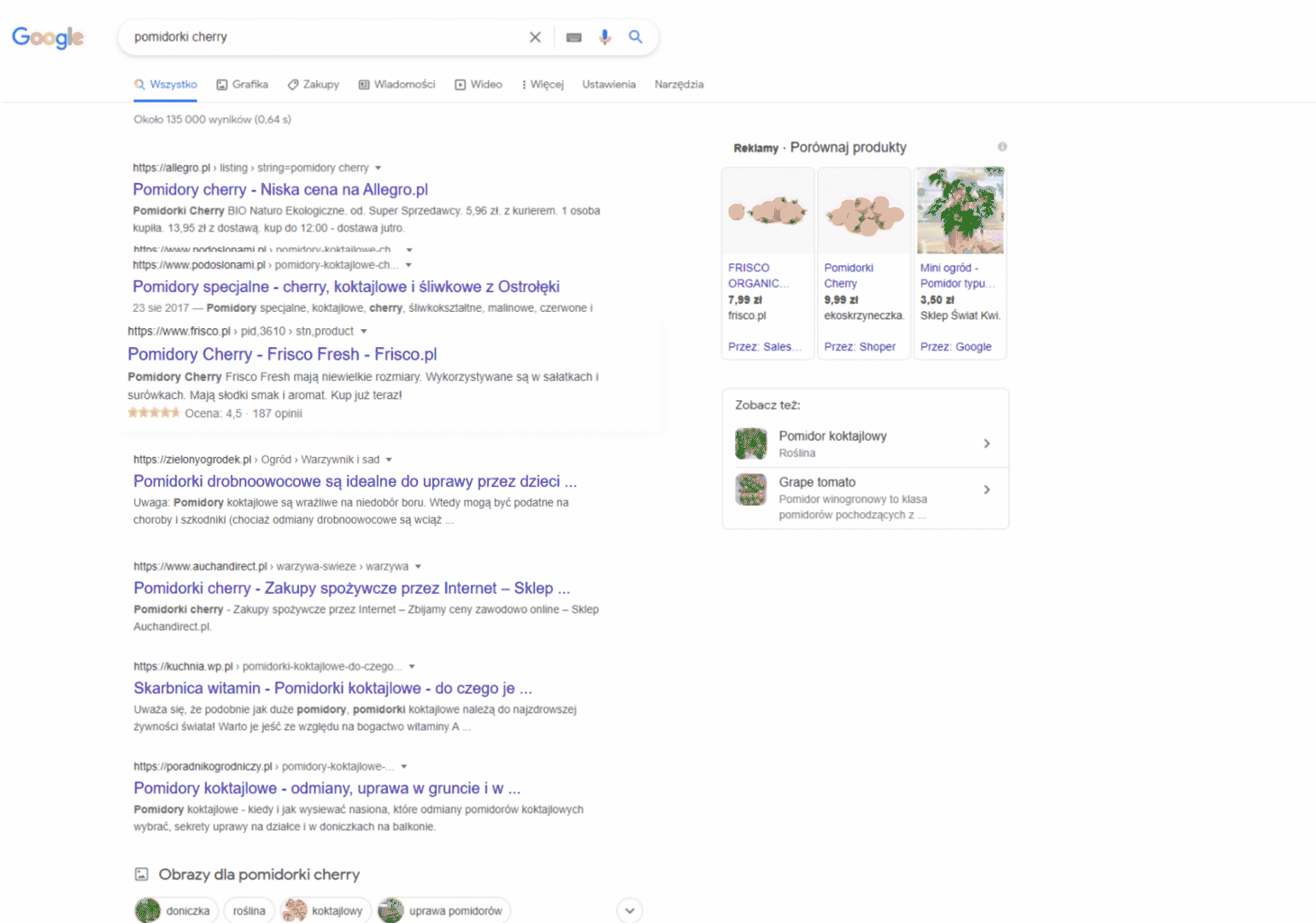The height and width of the screenshot is (923, 1316).
Task: Click the Około 135 000 wyników text
Action: pyautogui.click(x=212, y=120)
